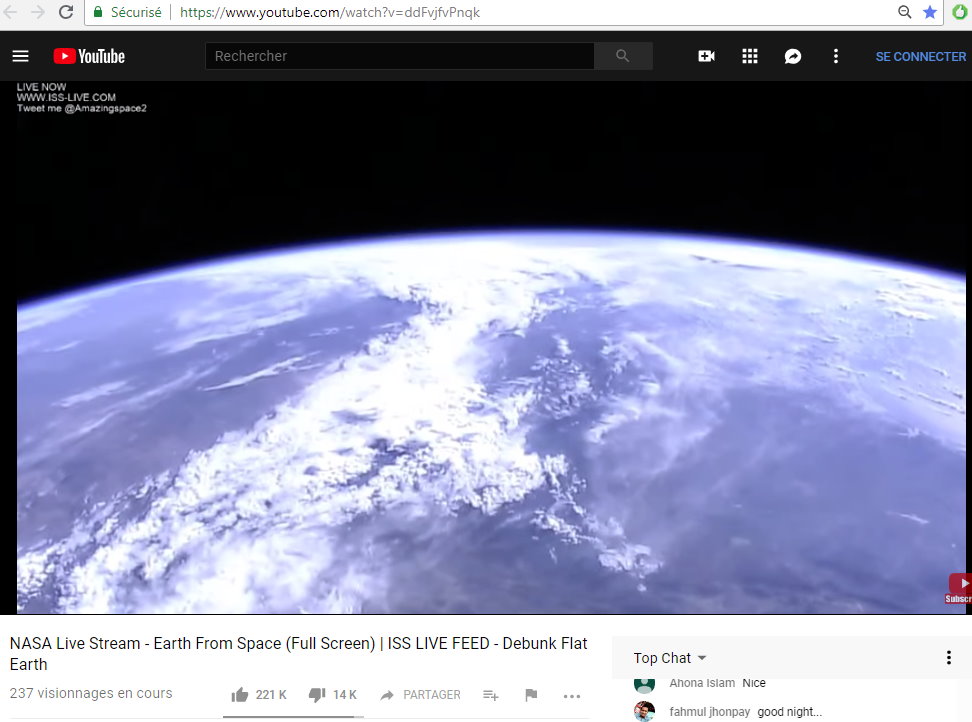
Task: Open the messages share bubble icon
Action: coord(793,56)
